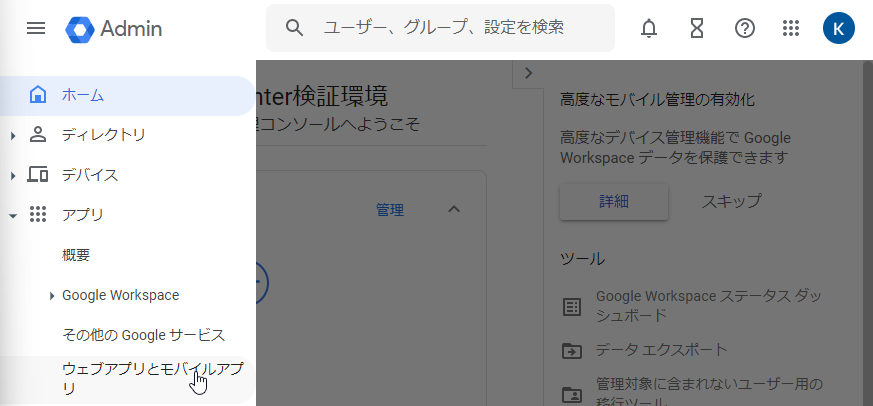
Task: Expand the ディレクトリ section arrow
Action: coord(13,135)
